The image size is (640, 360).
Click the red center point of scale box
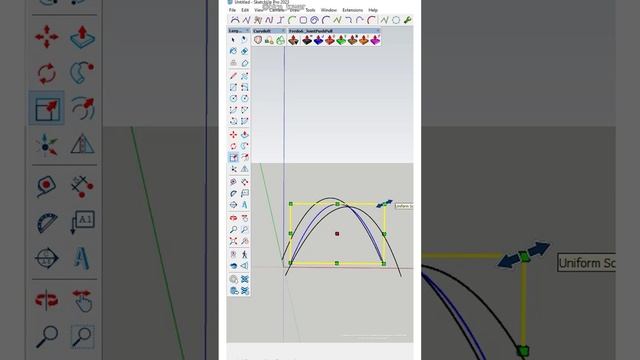(x=337, y=234)
